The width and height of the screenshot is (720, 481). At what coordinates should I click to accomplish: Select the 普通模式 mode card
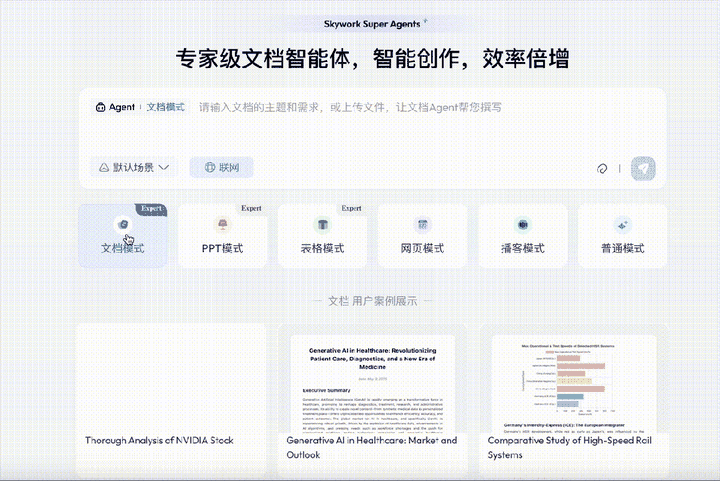(623, 236)
